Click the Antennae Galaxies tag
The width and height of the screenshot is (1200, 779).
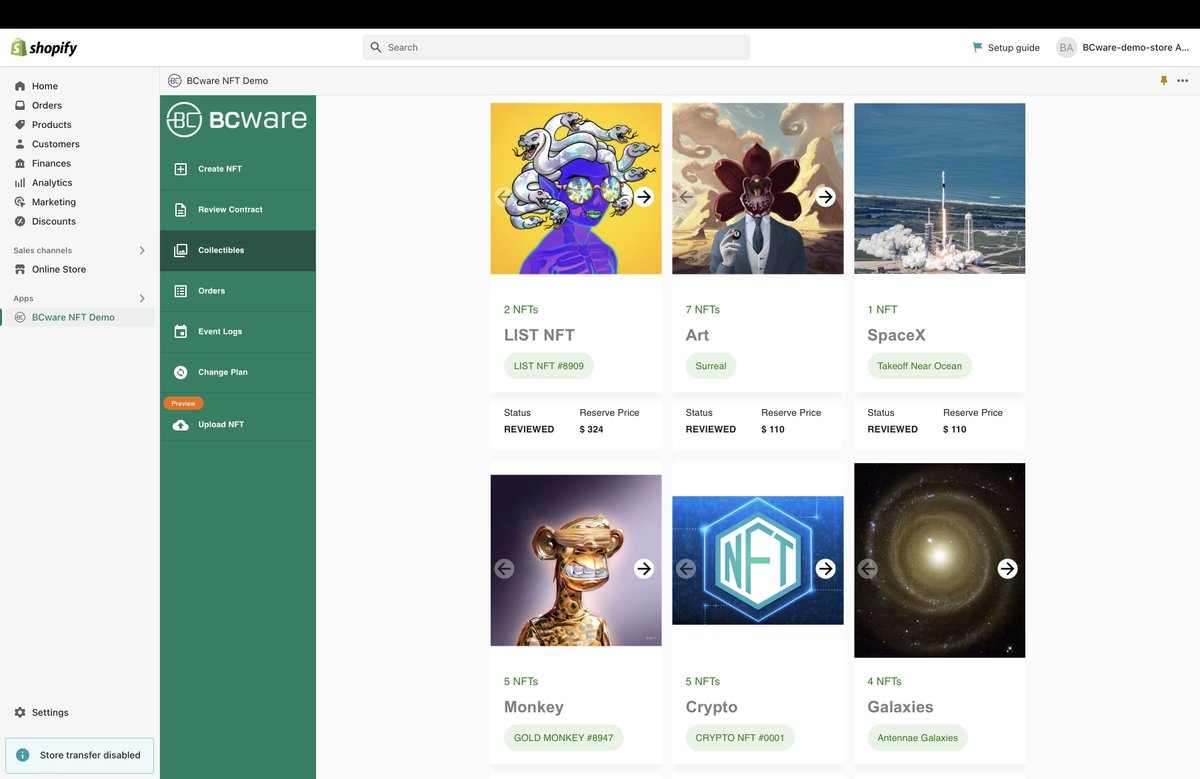click(x=918, y=738)
